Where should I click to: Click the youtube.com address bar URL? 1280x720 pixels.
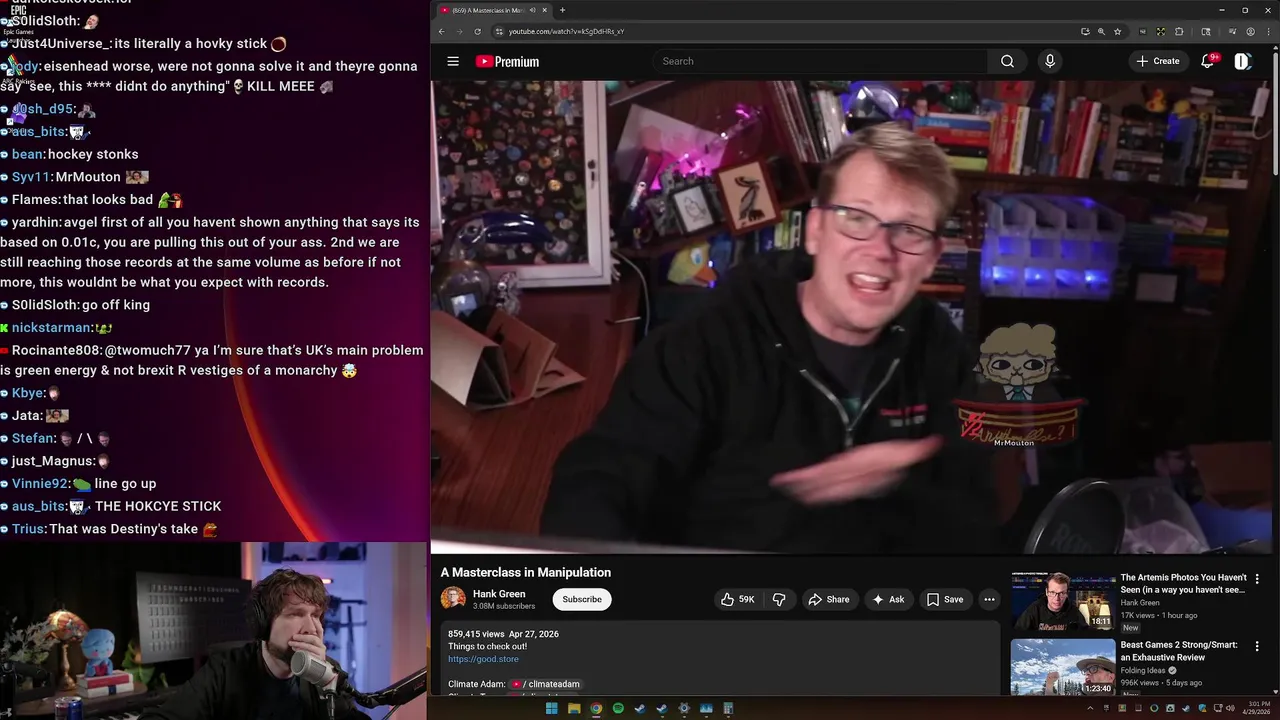pyautogui.click(x=566, y=31)
